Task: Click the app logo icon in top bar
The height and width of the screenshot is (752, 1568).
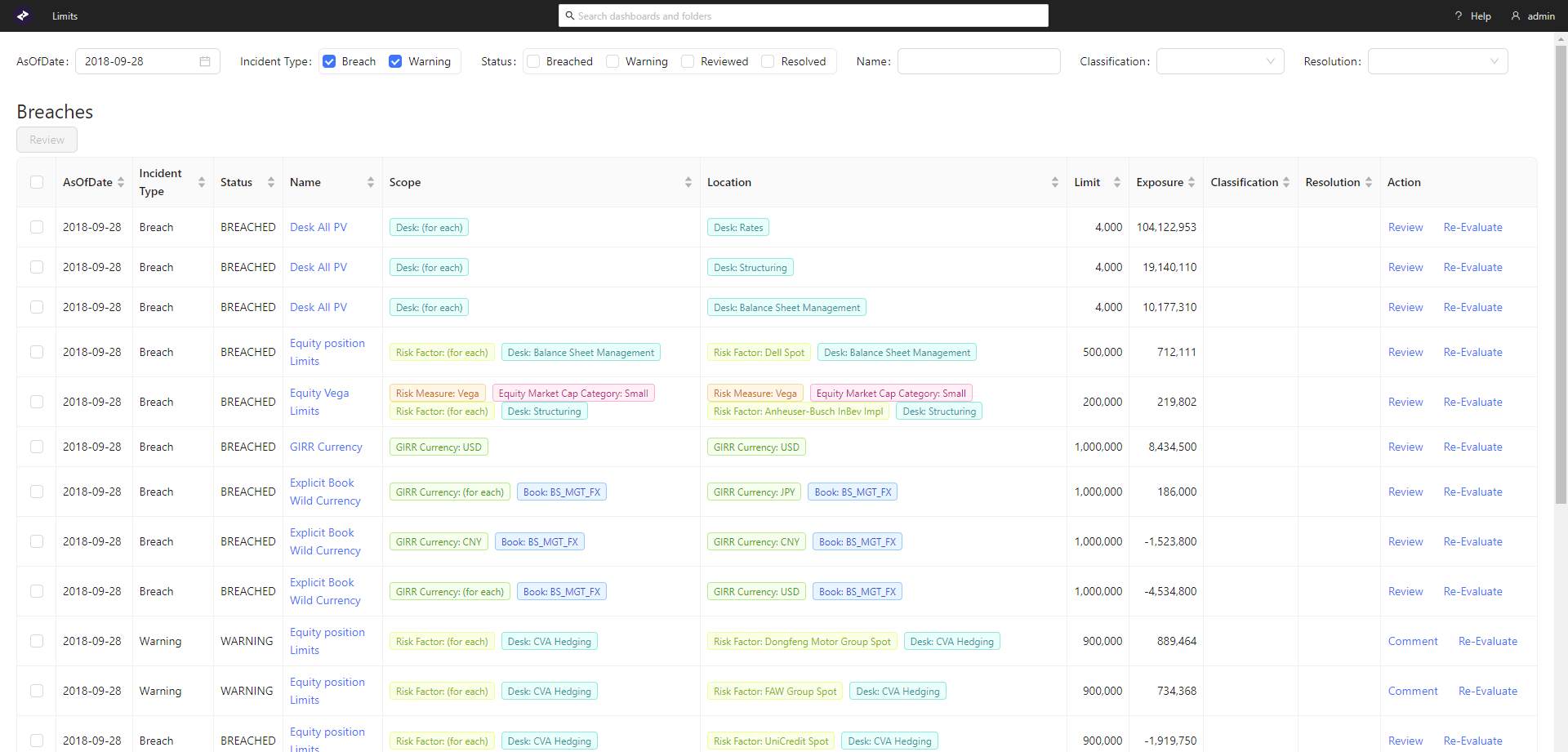Action: click(x=23, y=16)
